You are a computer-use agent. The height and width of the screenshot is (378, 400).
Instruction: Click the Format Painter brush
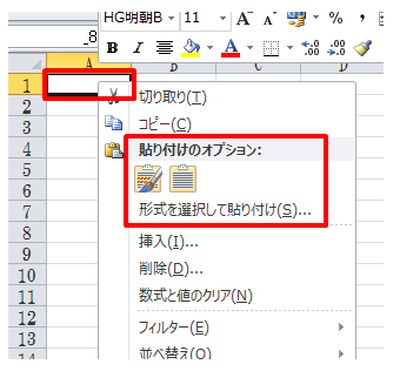click(363, 48)
